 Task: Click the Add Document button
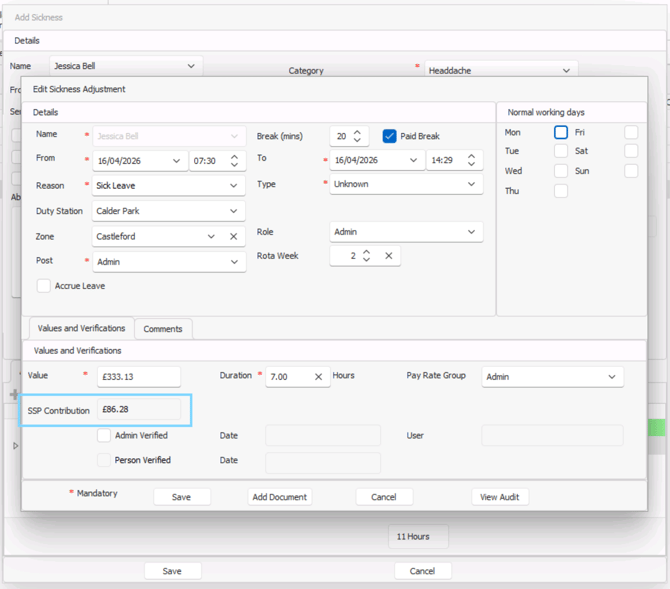coord(280,497)
